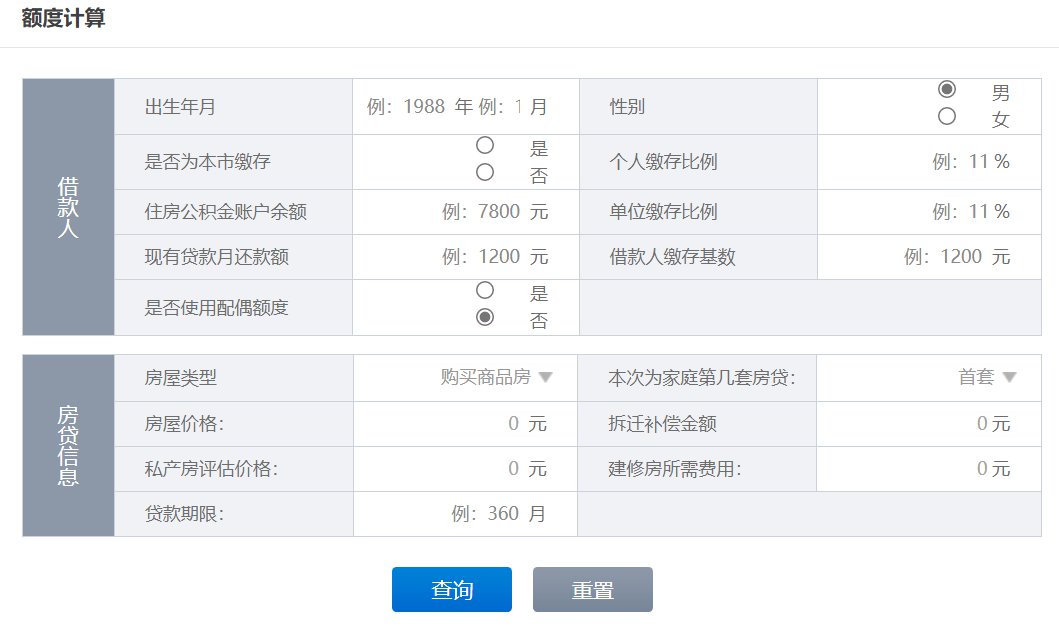Select 是 for 是否使用配偶额度
This screenshot has width=1059, height=626.
[x=485, y=290]
